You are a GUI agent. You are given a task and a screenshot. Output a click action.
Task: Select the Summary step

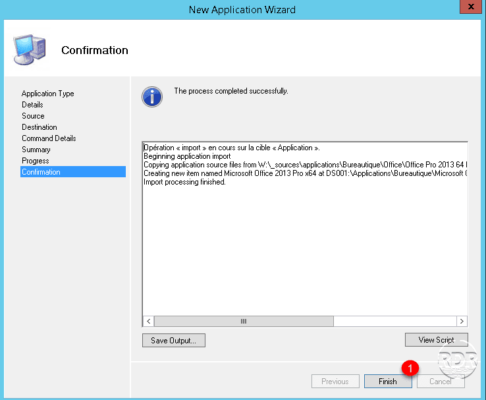36,150
